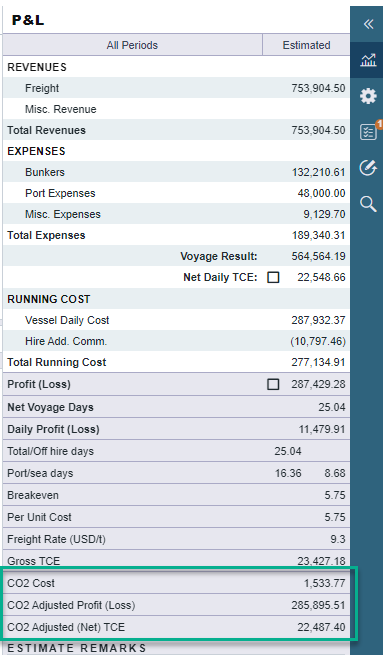Screen dimensions: 383x655
Task: Click the Misc. Revenue row
Action: (176, 109)
